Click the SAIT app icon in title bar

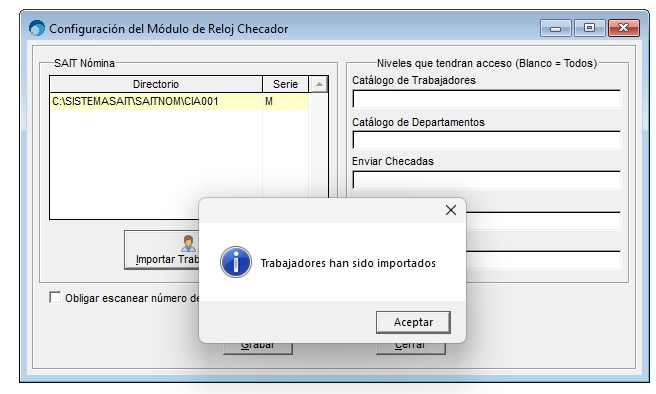pyautogui.click(x=37, y=28)
